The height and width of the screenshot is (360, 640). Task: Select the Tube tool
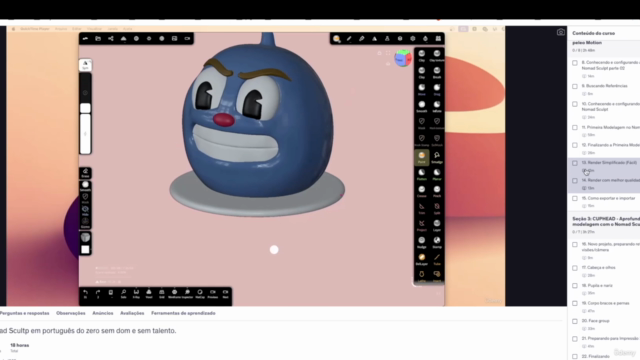pyautogui.click(x=437, y=260)
